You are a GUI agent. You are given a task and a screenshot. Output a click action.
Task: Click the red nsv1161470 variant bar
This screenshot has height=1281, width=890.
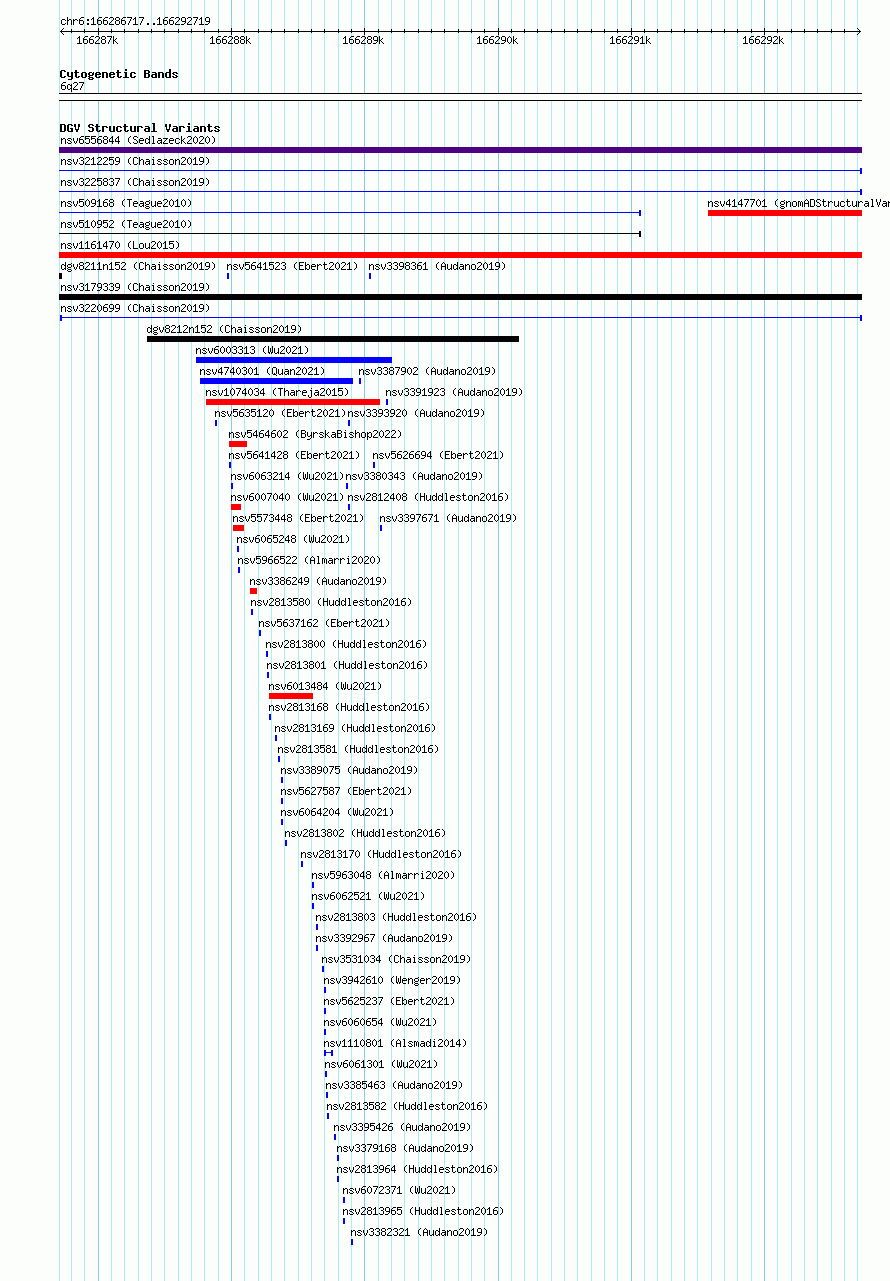coord(461,255)
